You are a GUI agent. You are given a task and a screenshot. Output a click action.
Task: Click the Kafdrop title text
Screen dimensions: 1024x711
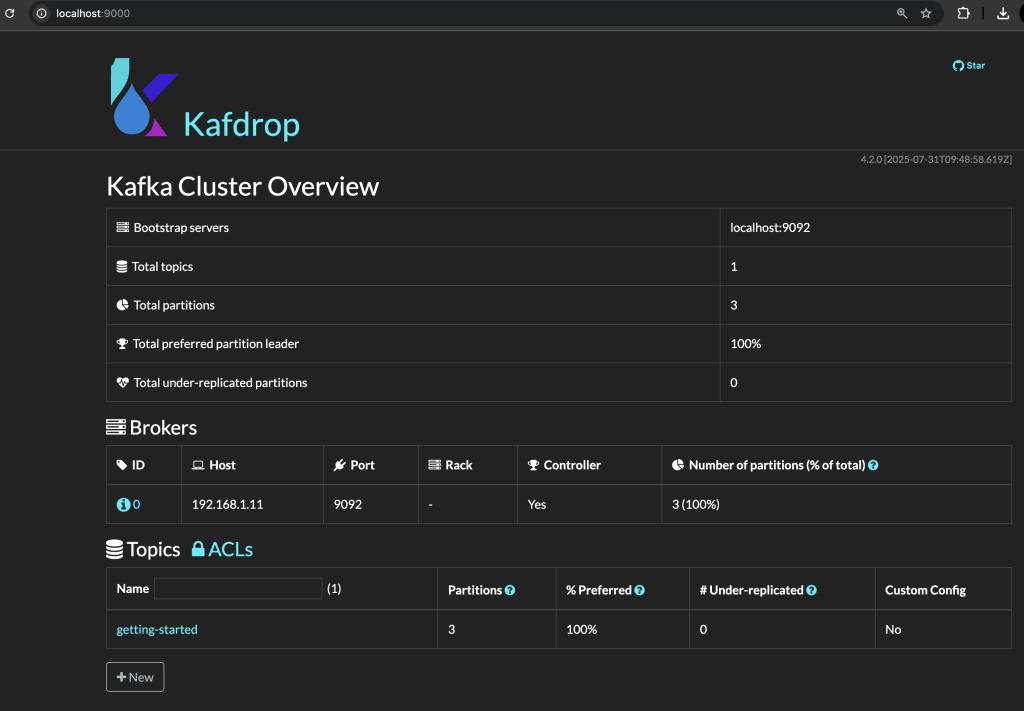(241, 124)
